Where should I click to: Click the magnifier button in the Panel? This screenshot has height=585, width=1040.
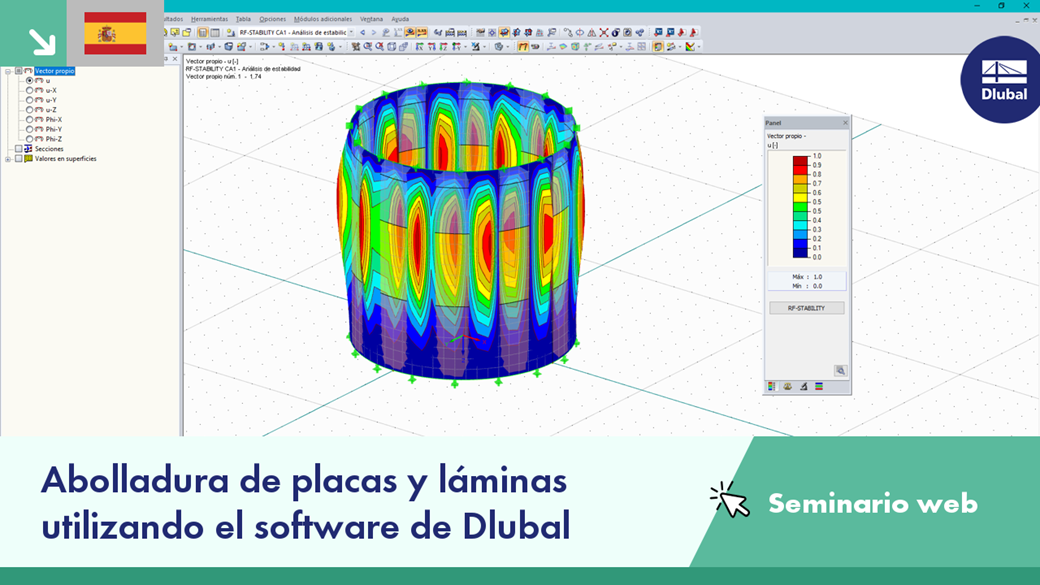[840, 371]
